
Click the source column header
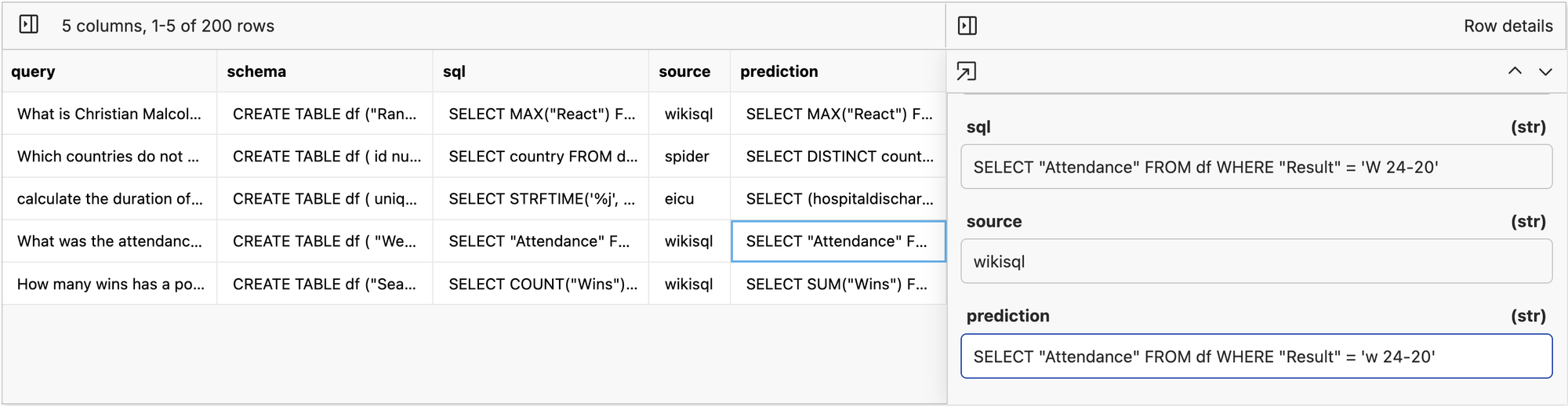[x=684, y=71]
